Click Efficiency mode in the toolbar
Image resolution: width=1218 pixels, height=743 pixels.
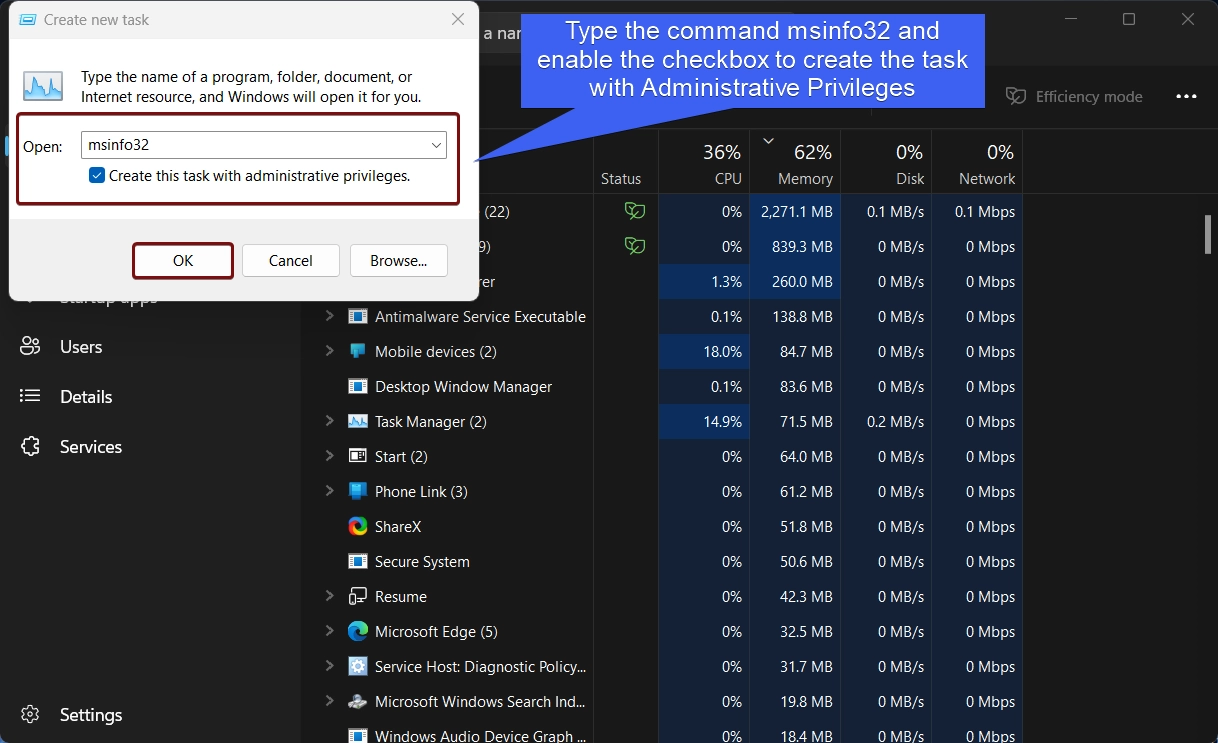point(1074,97)
